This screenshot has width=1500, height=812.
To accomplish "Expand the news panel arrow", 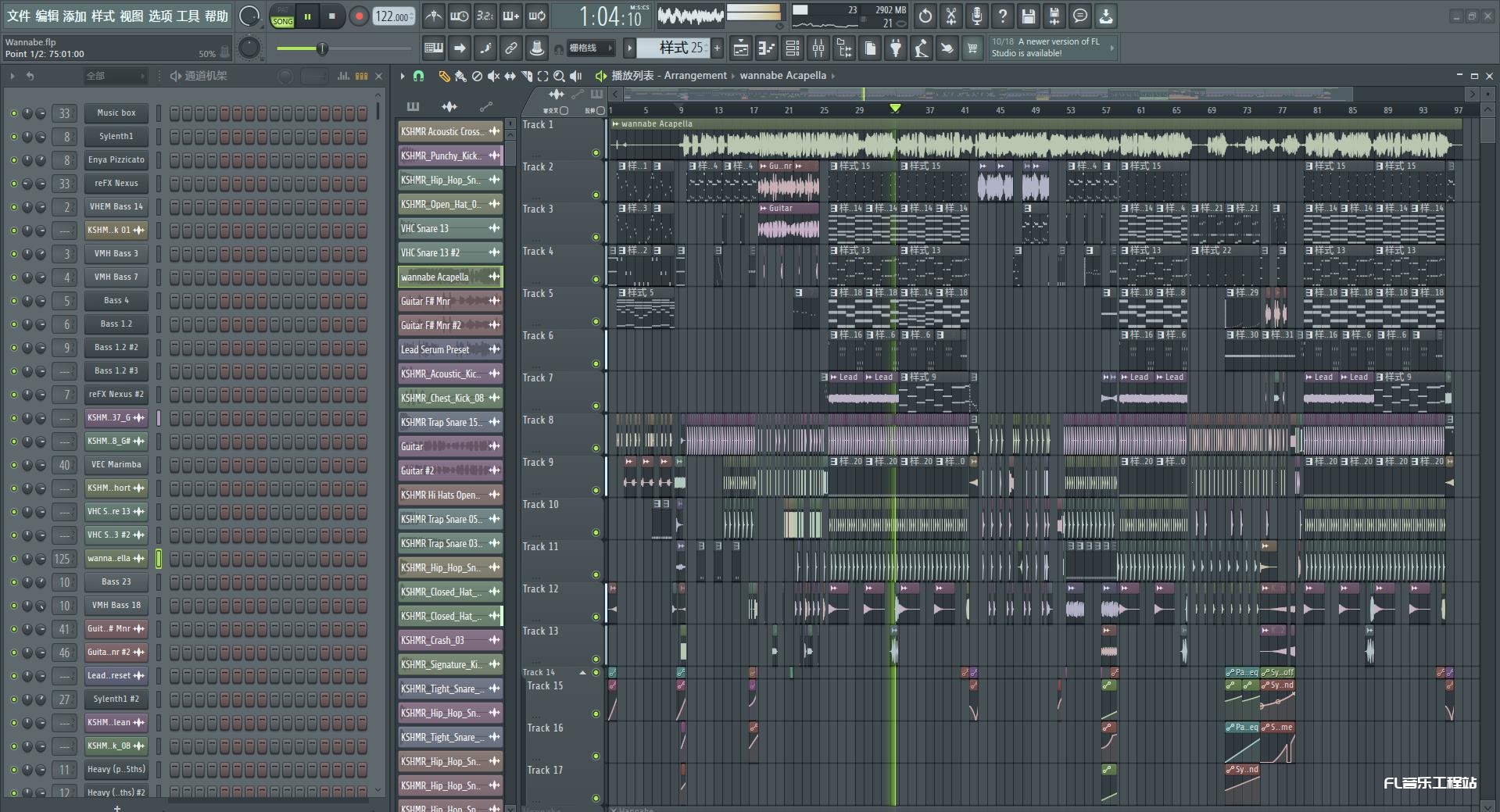I will click(x=1112, y=48).
